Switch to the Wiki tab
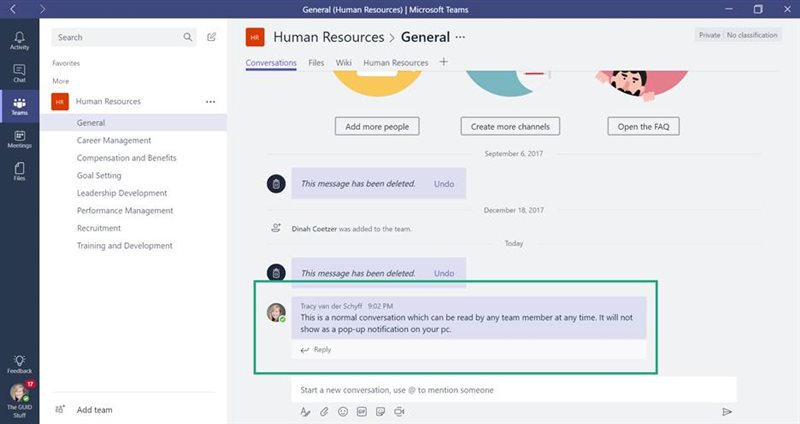 pos(343,63)
